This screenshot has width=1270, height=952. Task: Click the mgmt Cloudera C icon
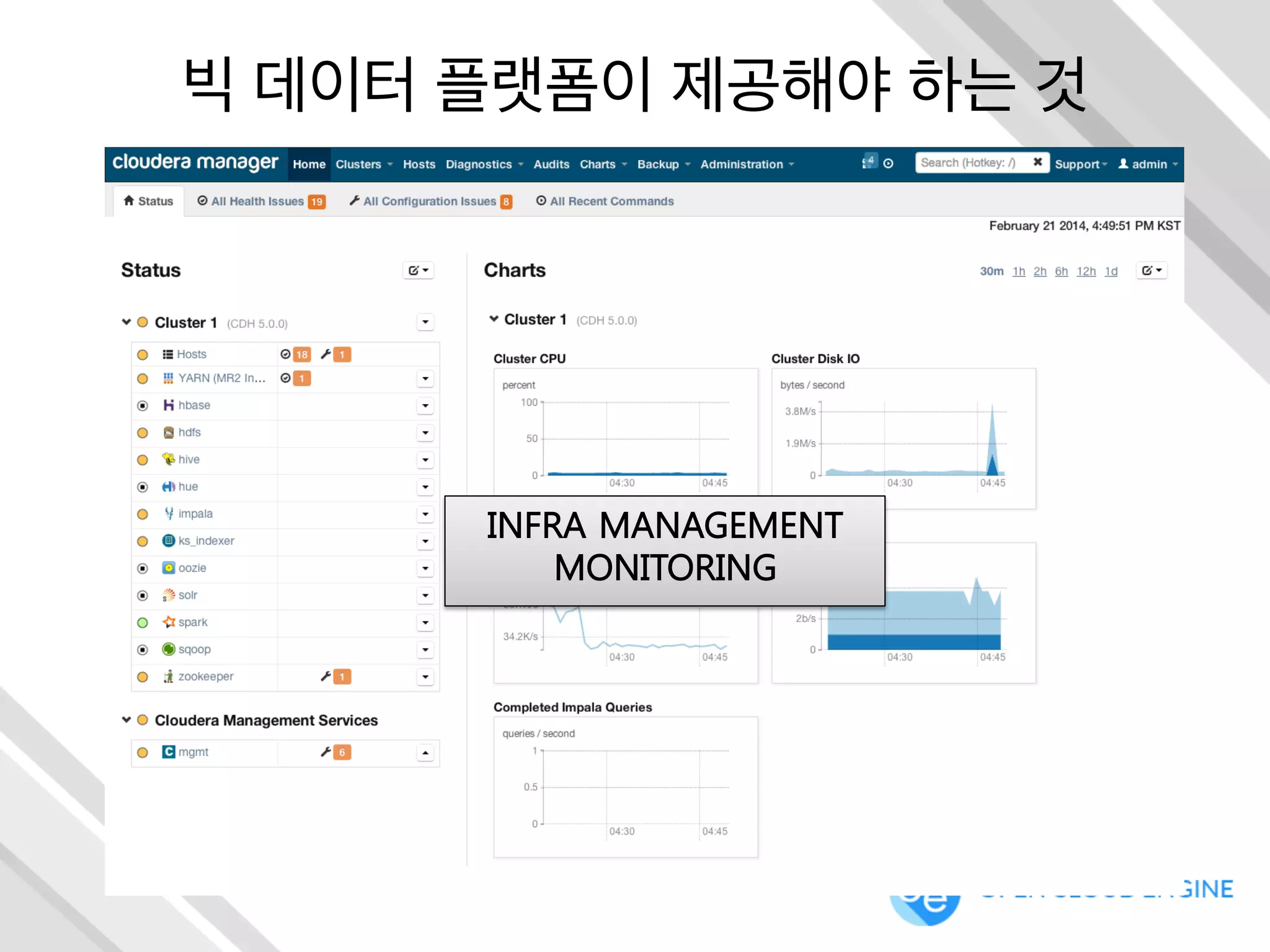tap(169, 752)
